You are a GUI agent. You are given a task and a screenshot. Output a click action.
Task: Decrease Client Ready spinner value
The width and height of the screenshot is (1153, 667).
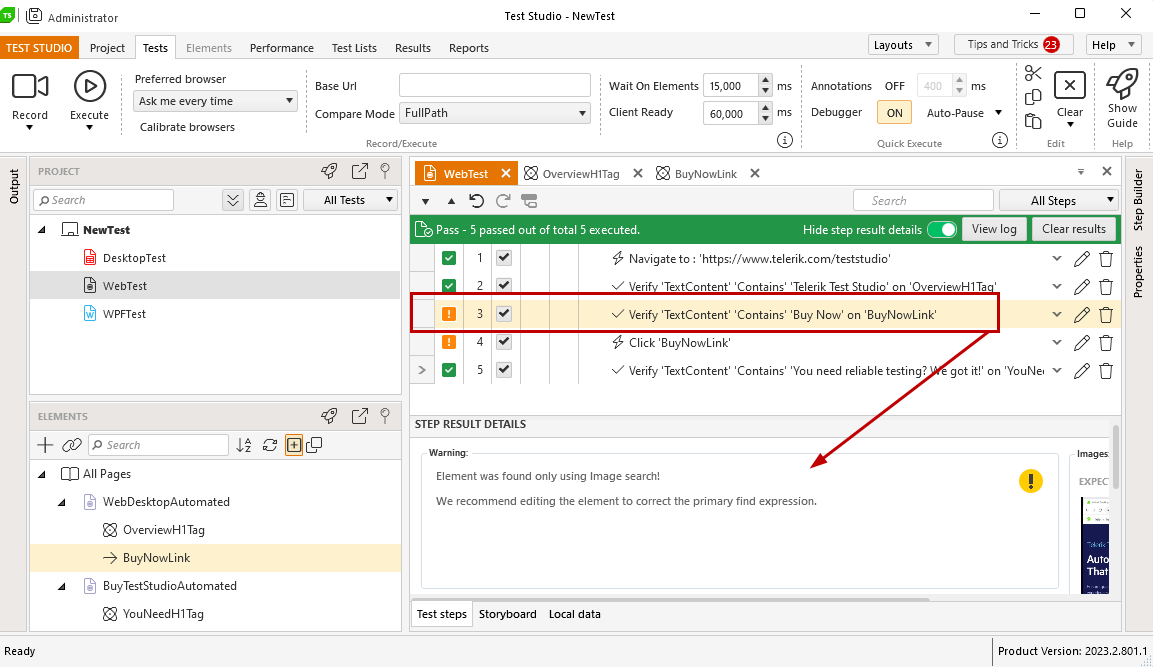coord(765,119)
